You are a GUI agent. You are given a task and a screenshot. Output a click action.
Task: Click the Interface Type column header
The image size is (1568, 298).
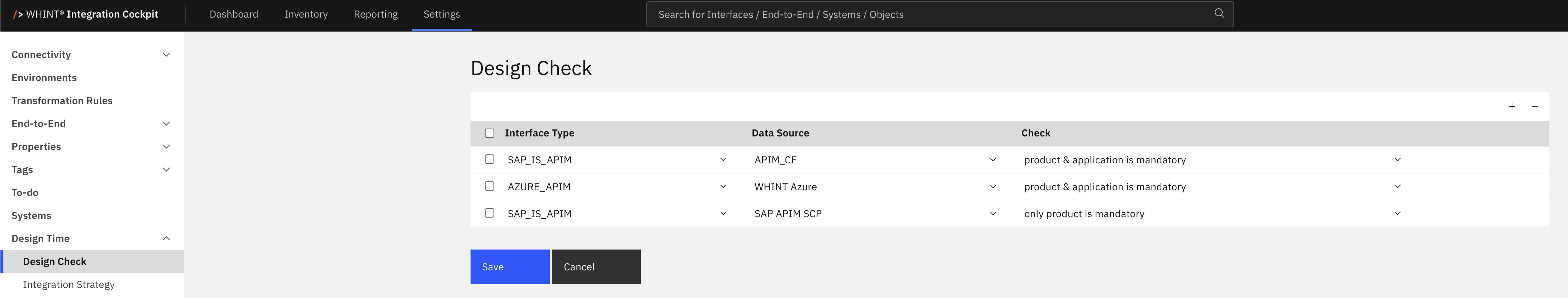tap(539, 134)
